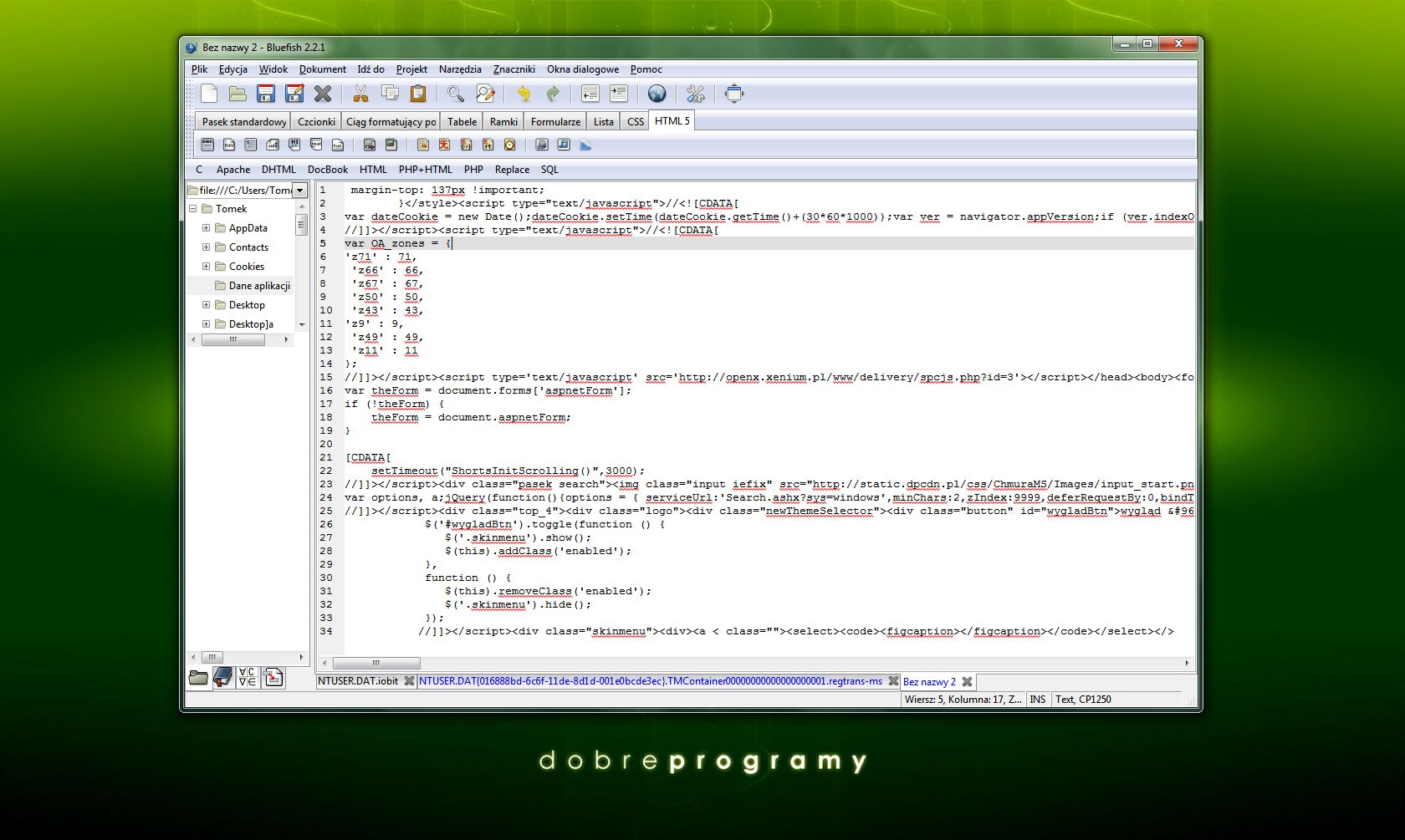Open the snippets side panel icon
Screen dimensions: 1405x840
tap(273, 677)
